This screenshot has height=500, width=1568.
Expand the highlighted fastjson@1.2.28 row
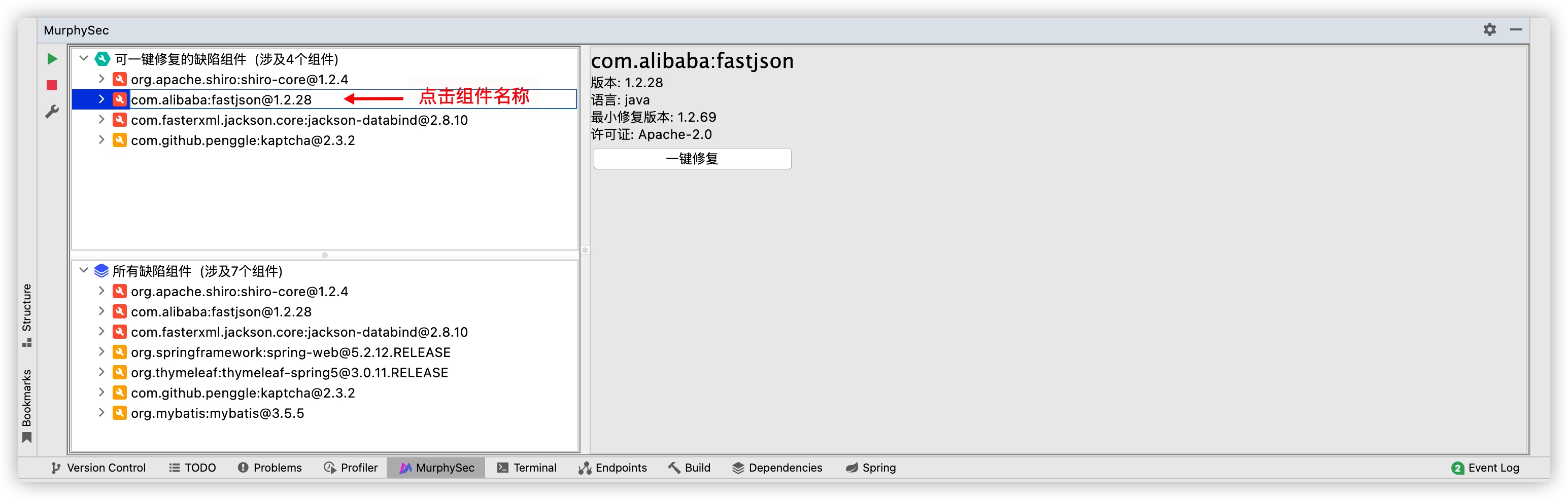[101, 99]
